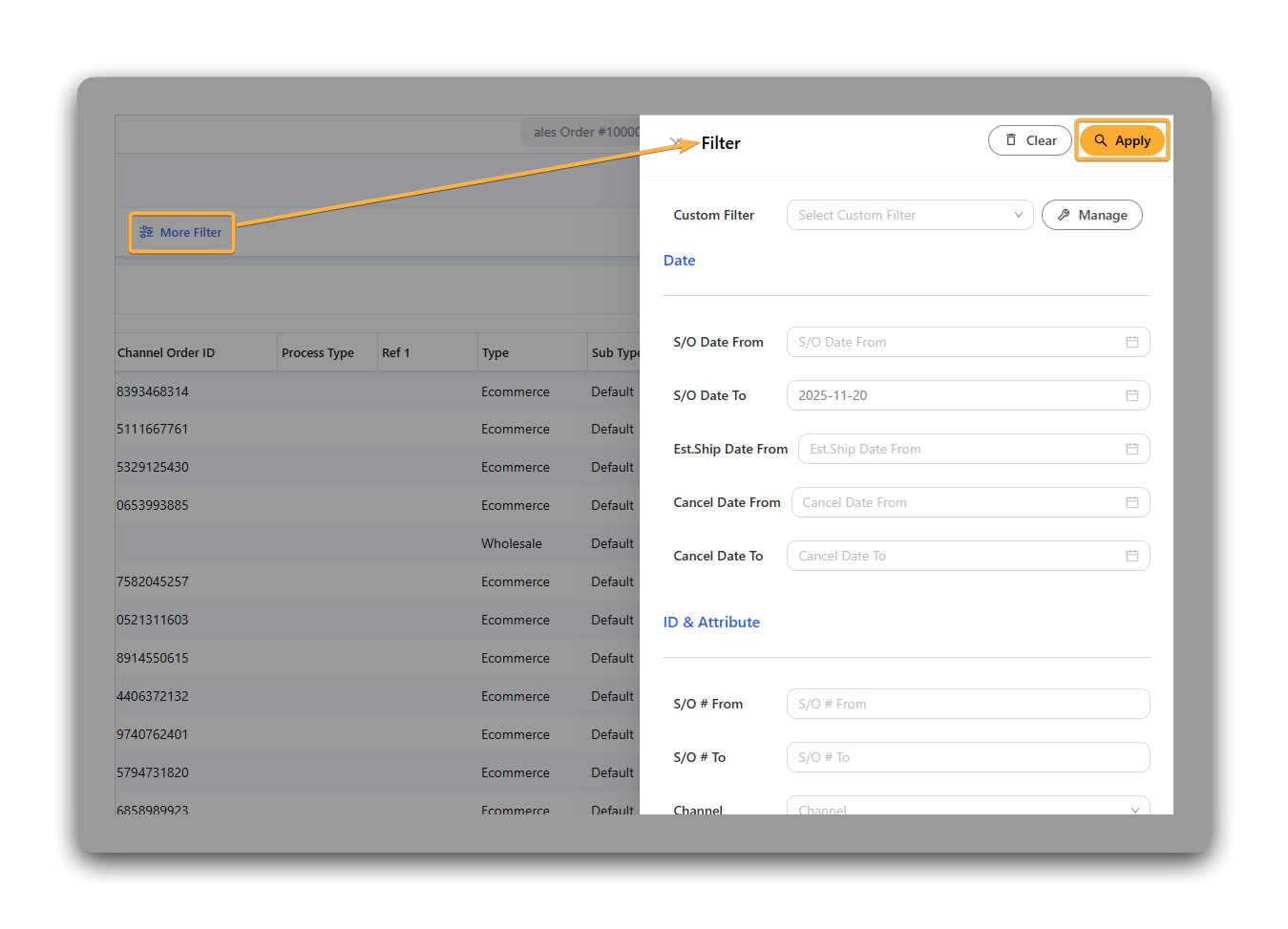Select the Wholesale order row

click(x=511, y=543)
